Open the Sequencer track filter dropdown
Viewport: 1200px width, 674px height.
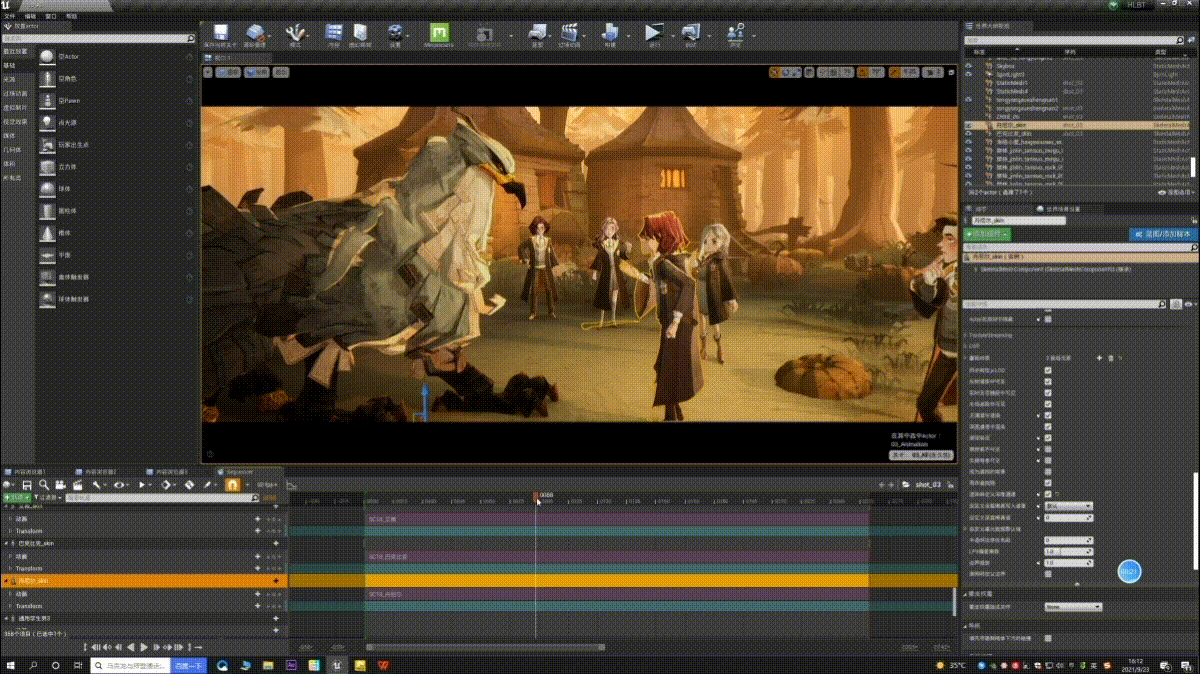(48, 497)
